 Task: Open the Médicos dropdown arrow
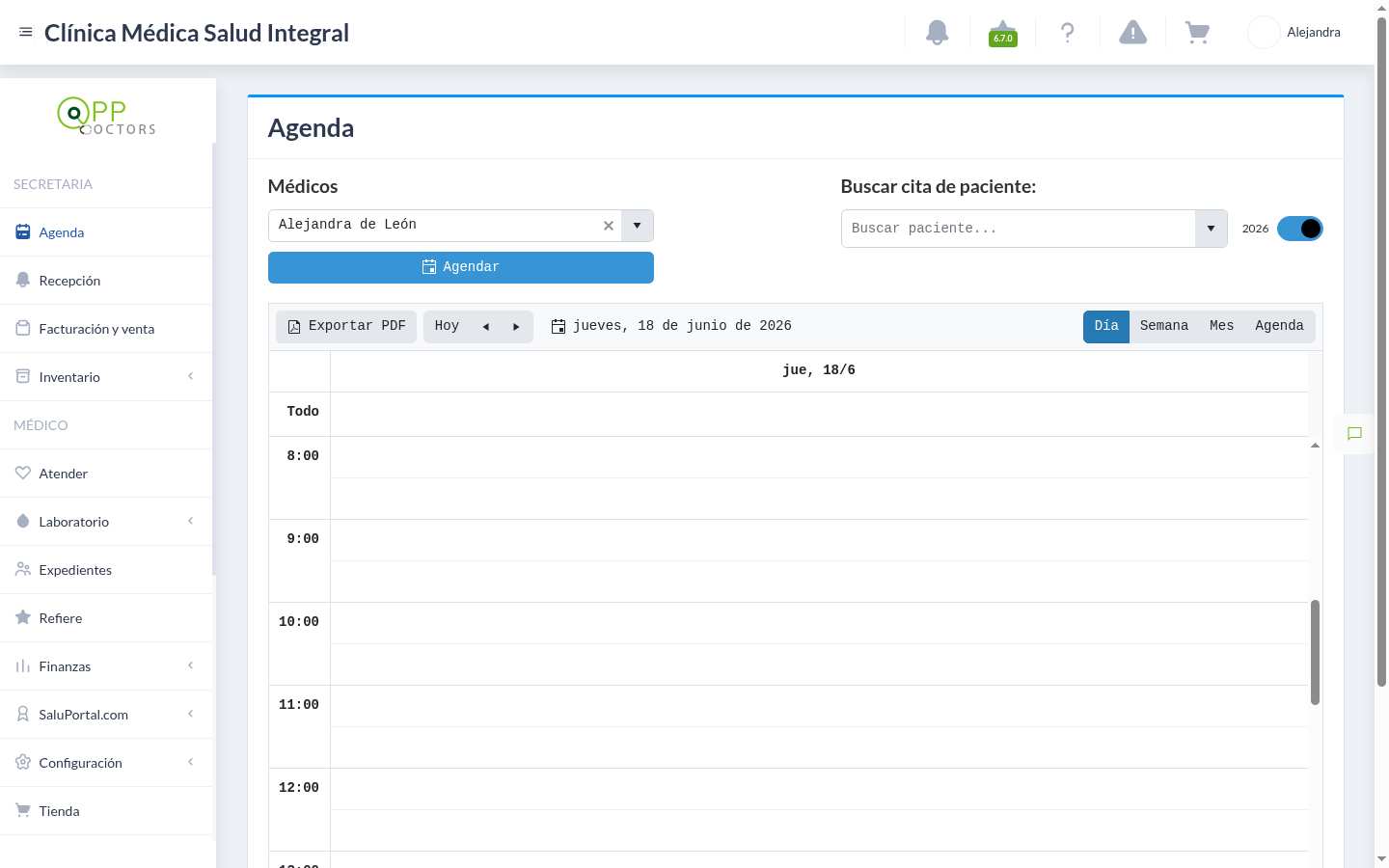click(637, 226)
